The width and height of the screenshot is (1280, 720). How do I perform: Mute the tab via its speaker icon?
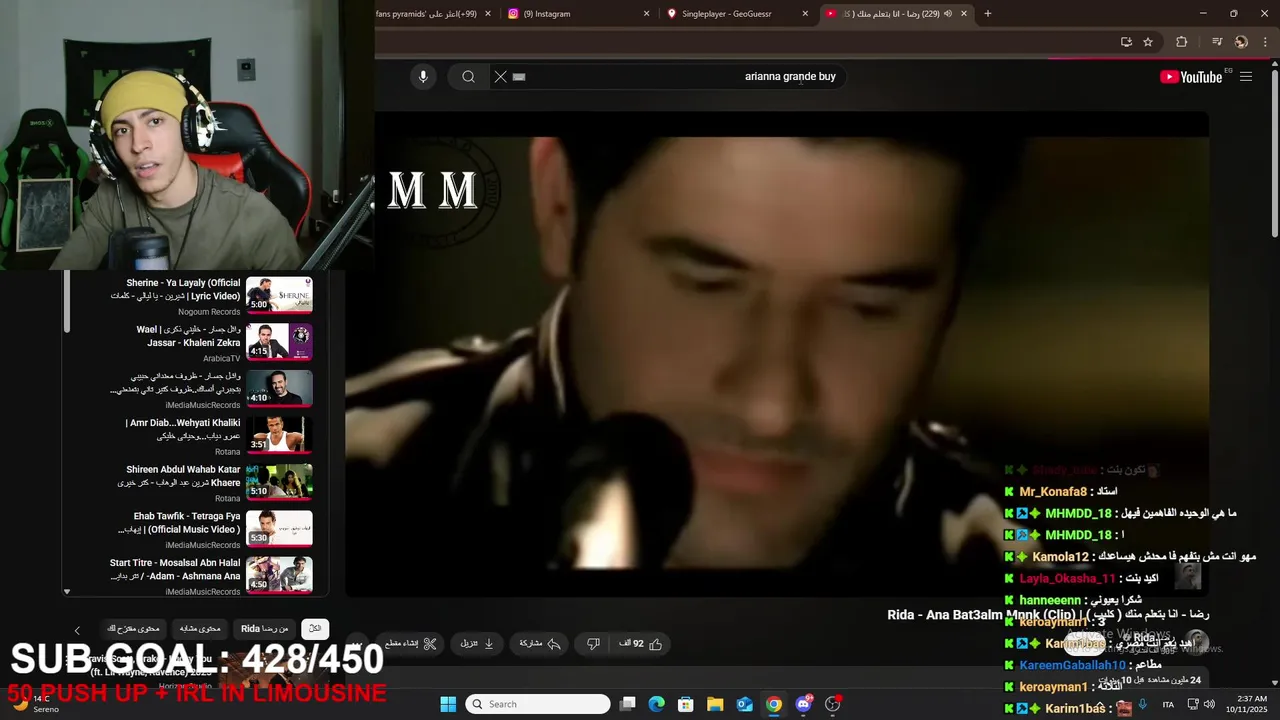(947, 14)
